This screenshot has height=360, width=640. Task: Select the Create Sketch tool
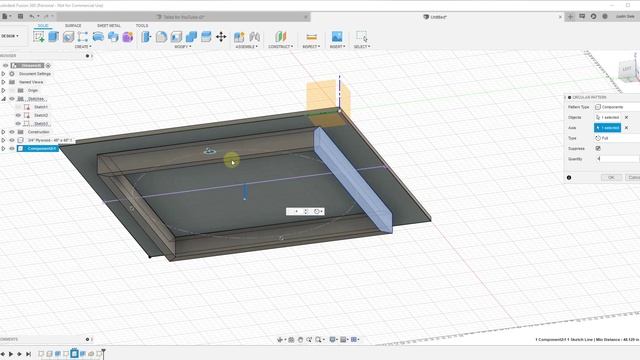coord(39,37)
